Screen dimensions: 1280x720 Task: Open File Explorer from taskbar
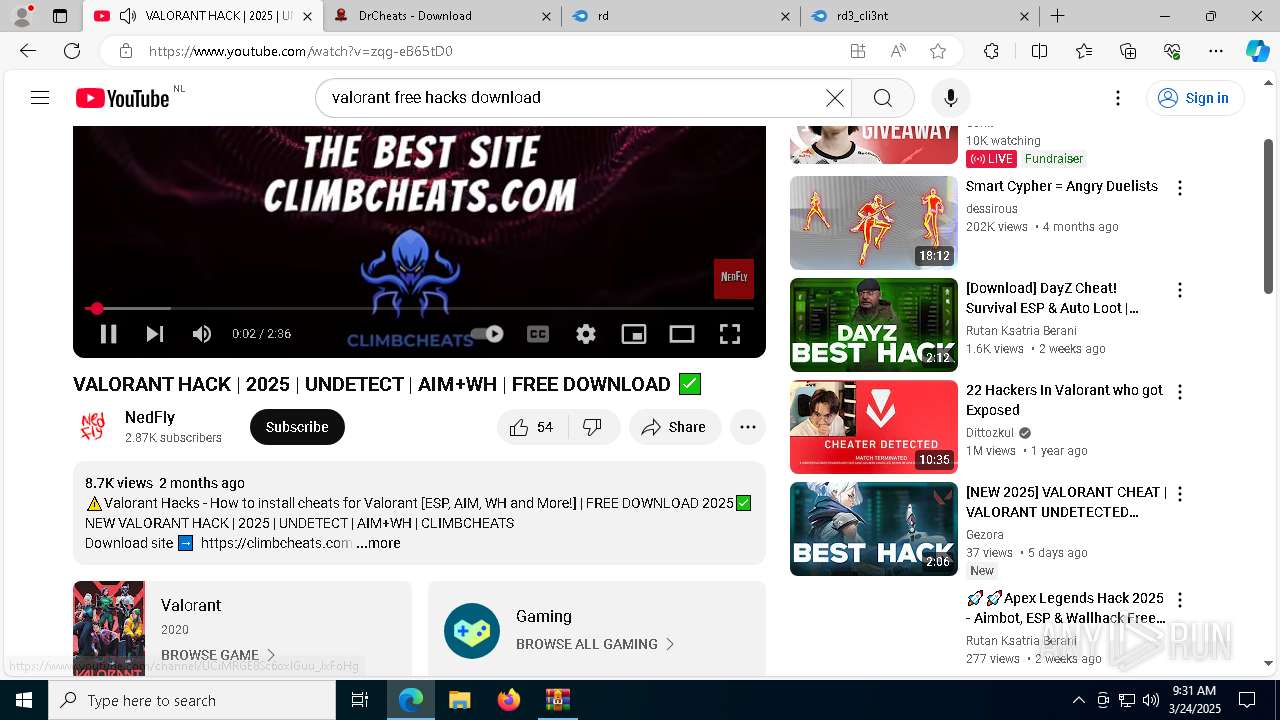tap(460, 700)
